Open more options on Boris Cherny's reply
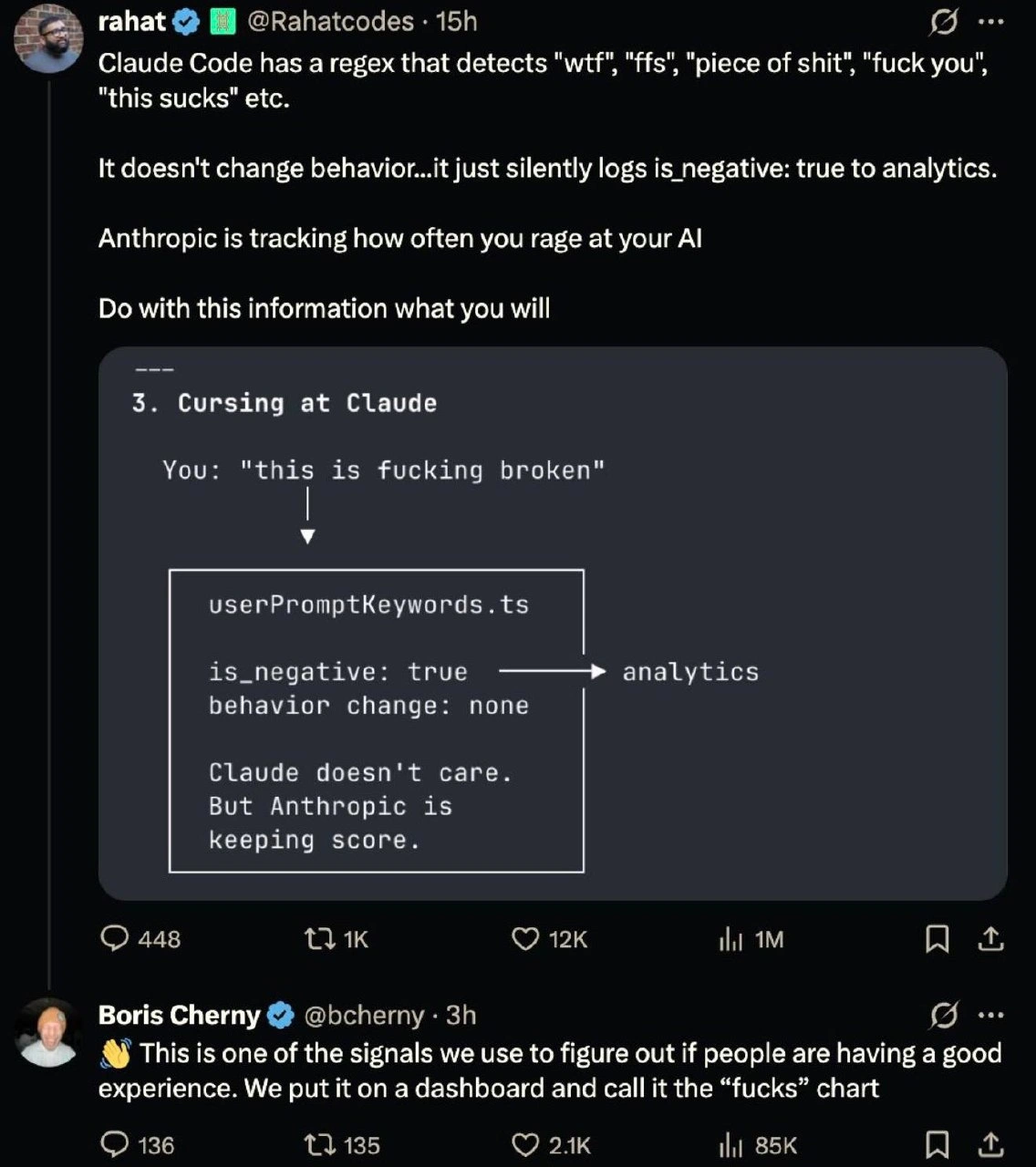1036x1167 pixels. 990,1015
